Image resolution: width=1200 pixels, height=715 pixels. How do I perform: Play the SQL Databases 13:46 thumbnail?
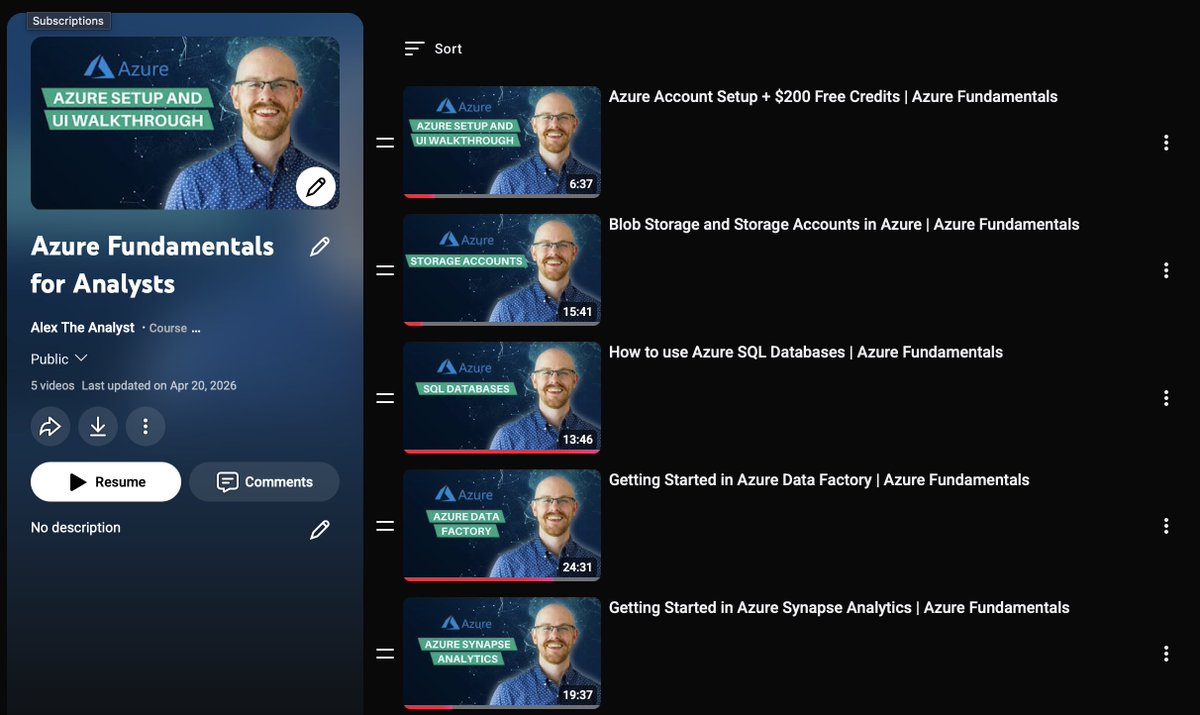[502, 398]
